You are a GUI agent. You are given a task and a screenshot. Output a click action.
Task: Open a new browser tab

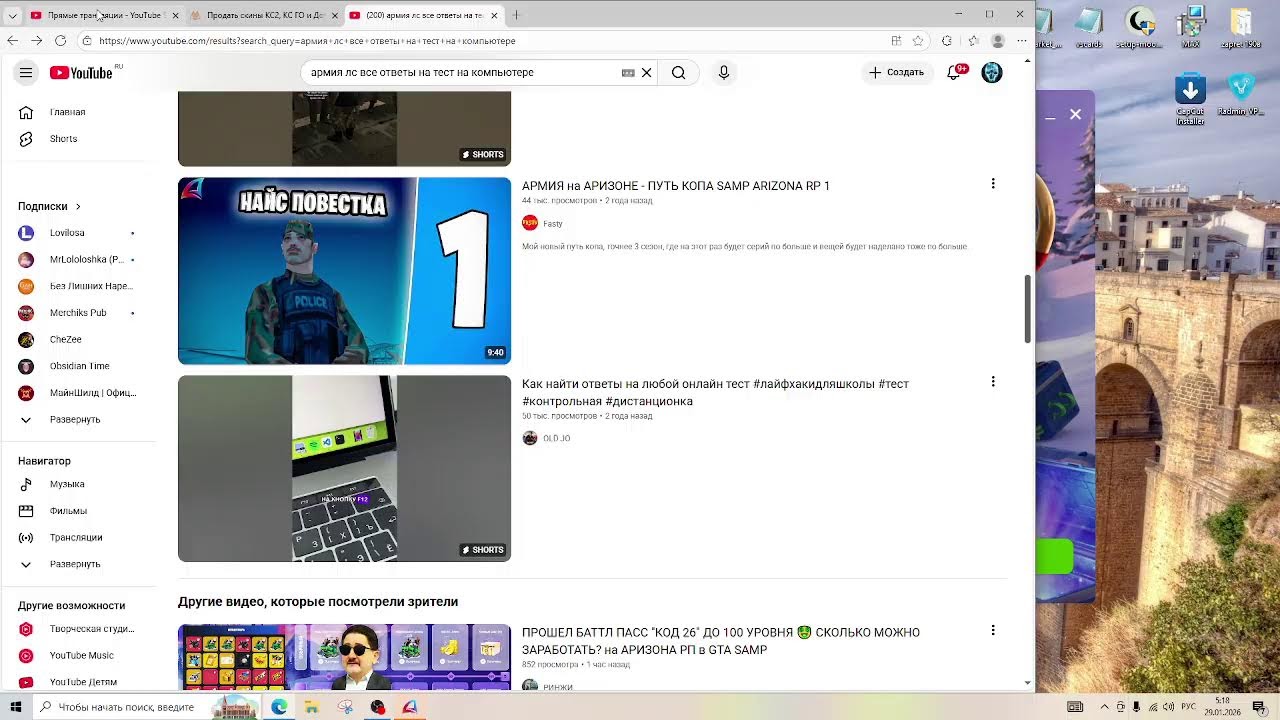(516, 15)
